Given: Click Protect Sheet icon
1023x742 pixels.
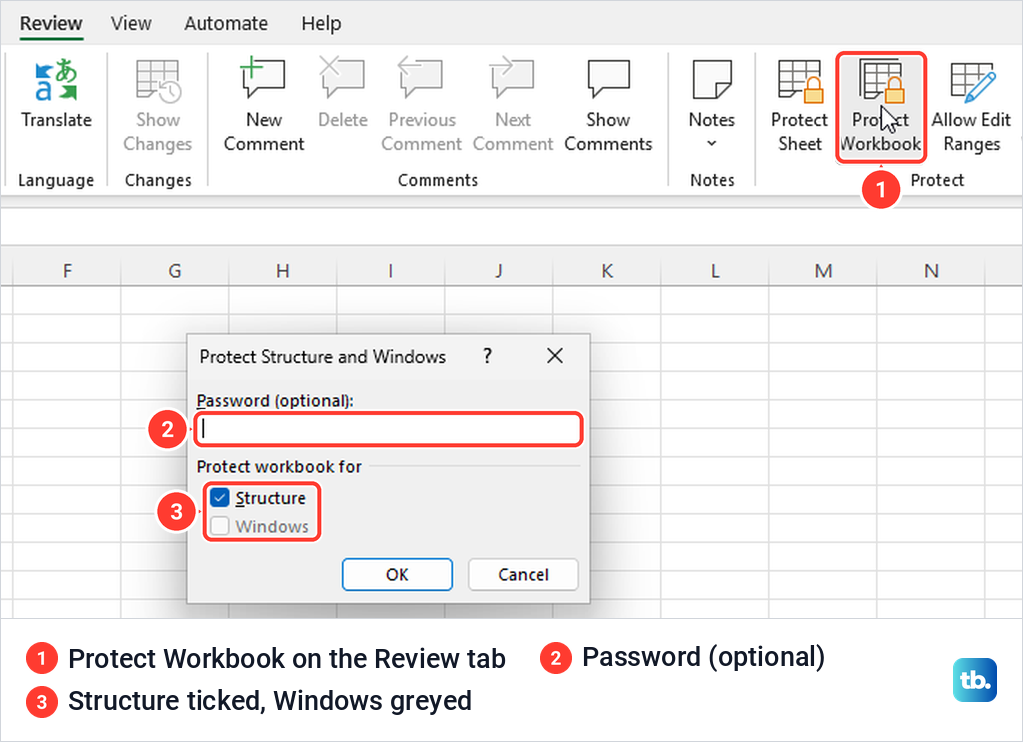Looking at the screenshot, I should coord(801,82).
